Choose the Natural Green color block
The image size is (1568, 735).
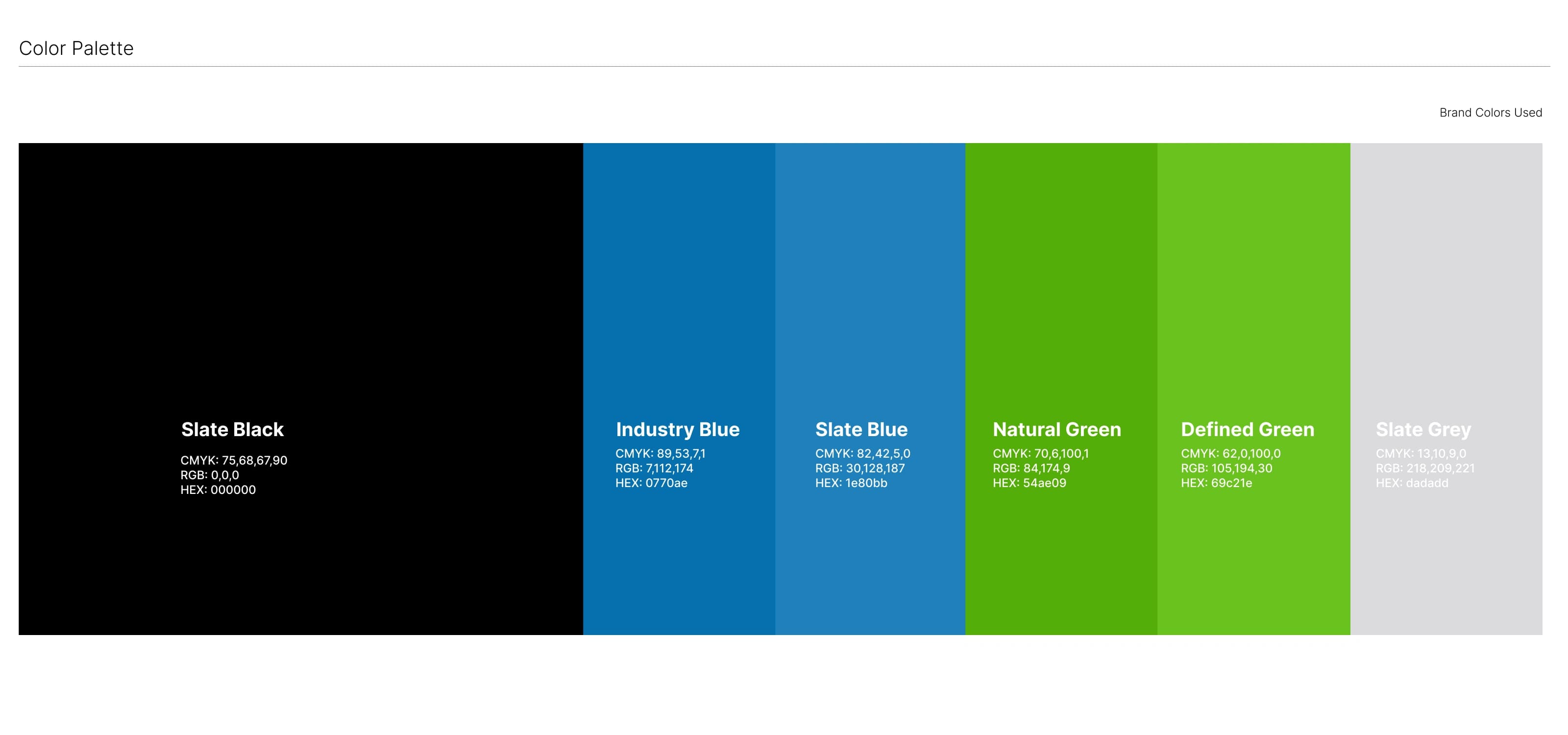(1061, 274)
